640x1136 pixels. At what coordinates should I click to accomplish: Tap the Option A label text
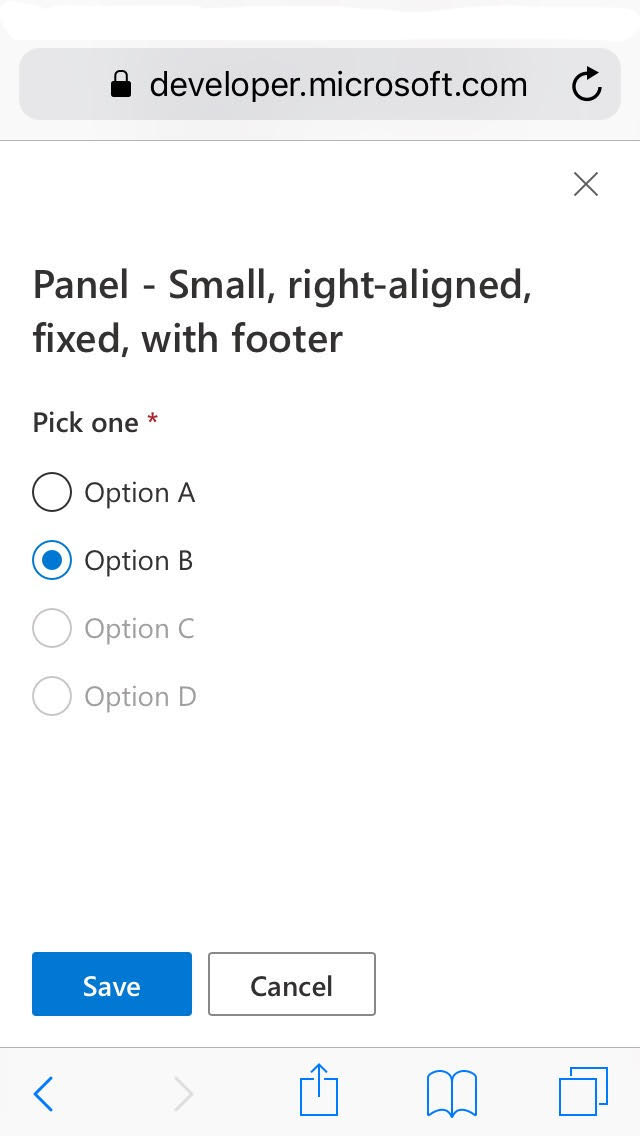click(x=139, y=492)
